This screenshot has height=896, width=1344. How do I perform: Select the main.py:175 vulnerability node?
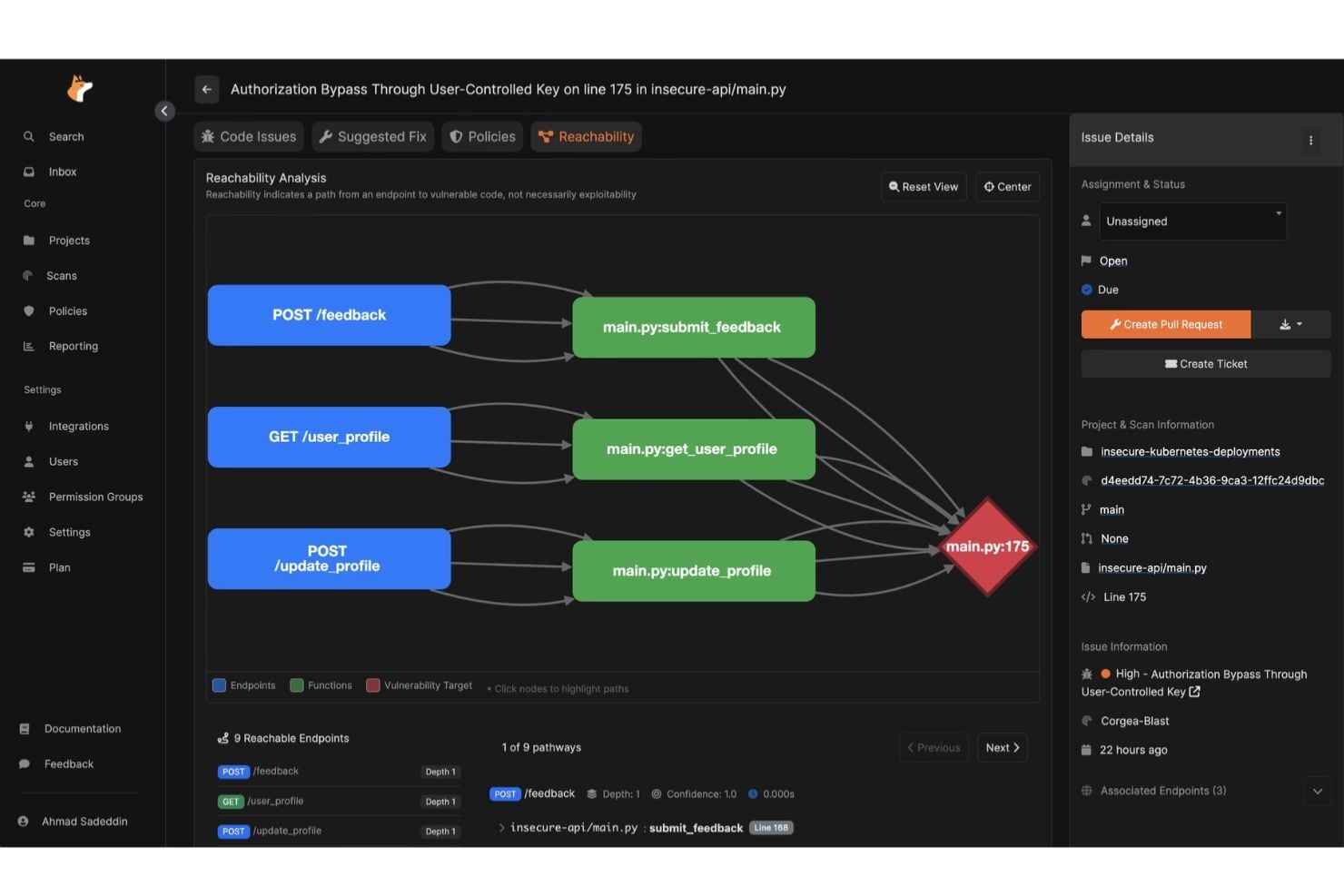click(987, 546)
